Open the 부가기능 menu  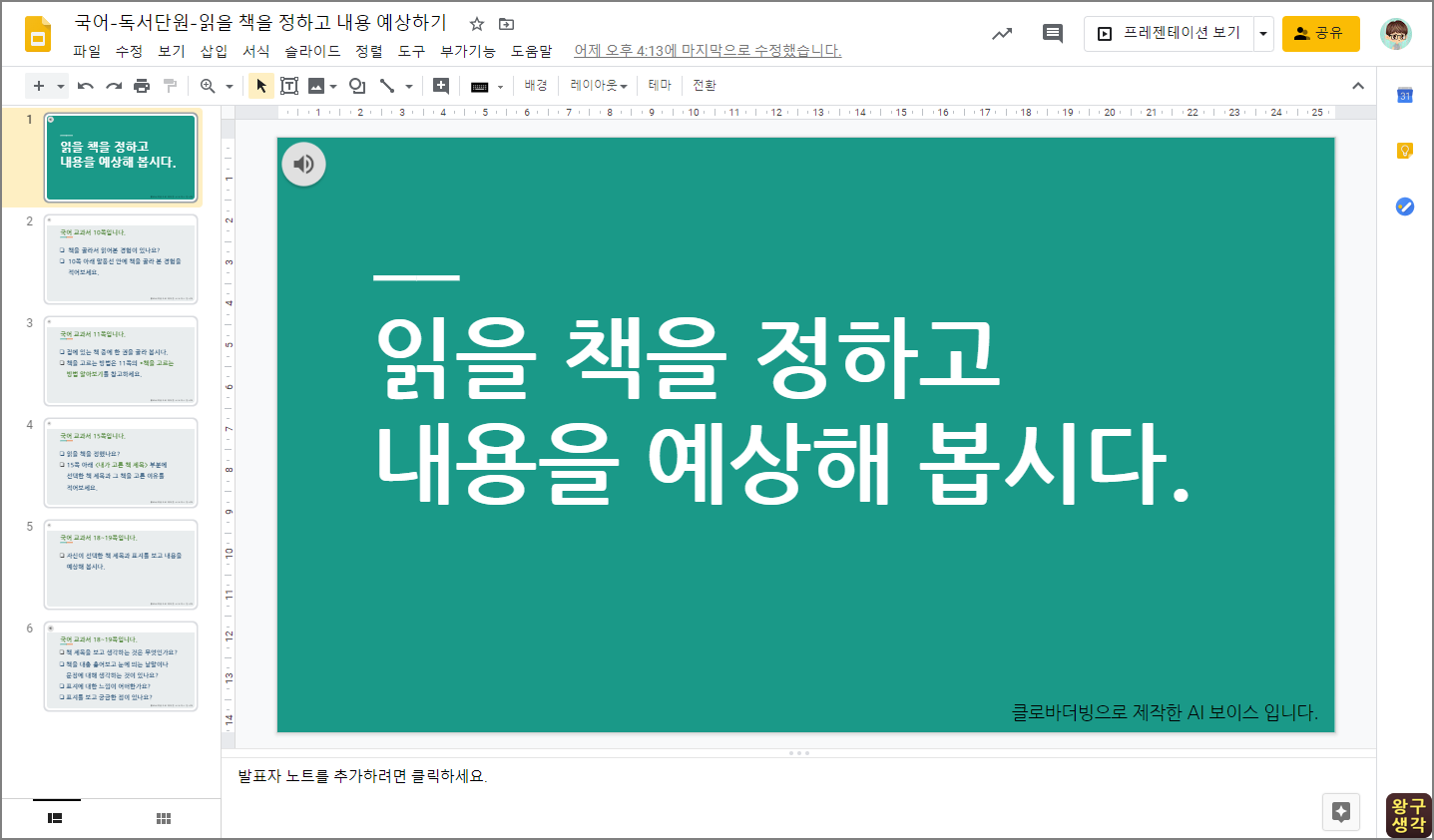tap(468, 51)
